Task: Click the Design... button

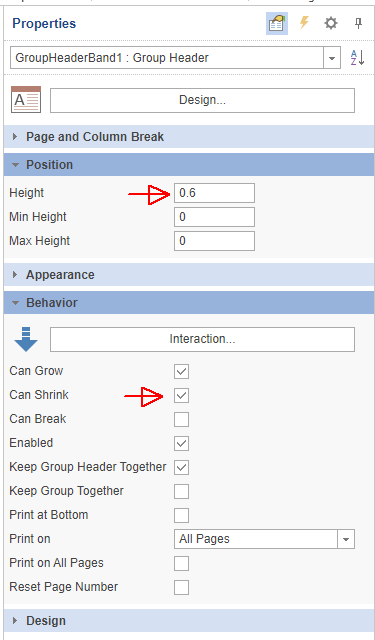Action: point(202,100)
